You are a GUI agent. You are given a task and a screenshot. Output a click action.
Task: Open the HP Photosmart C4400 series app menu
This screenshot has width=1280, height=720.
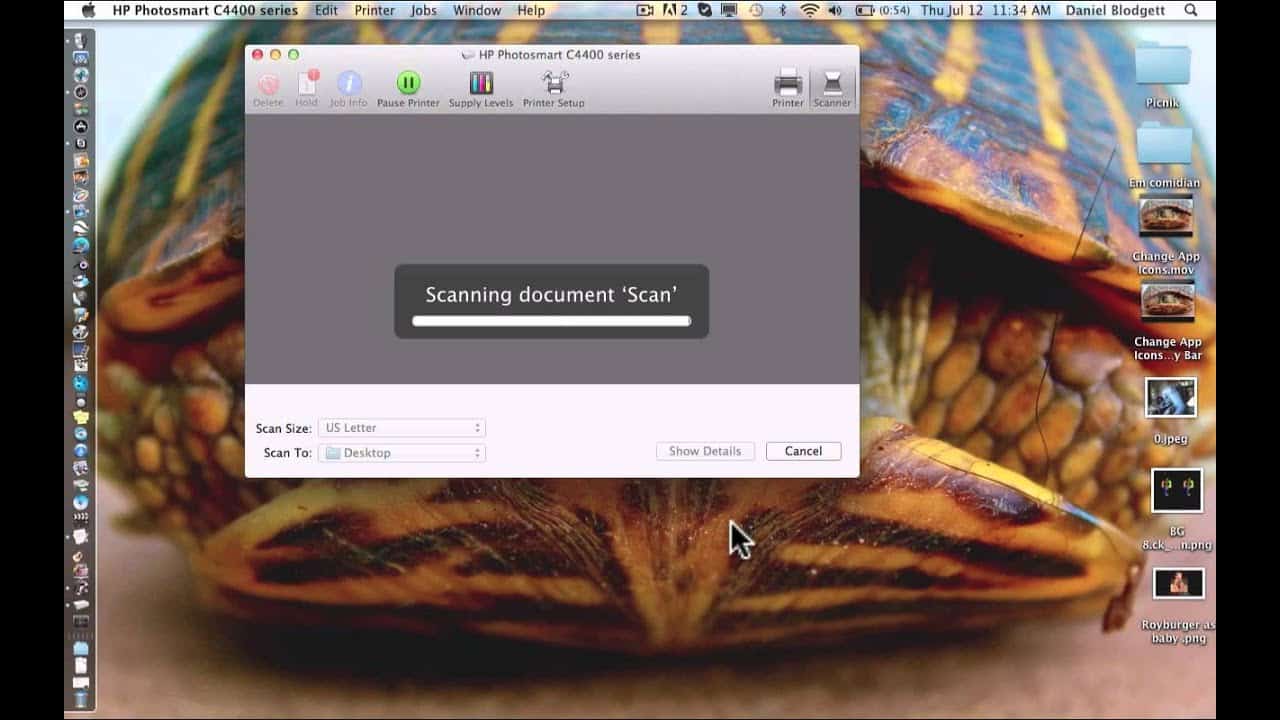[205, 10]
